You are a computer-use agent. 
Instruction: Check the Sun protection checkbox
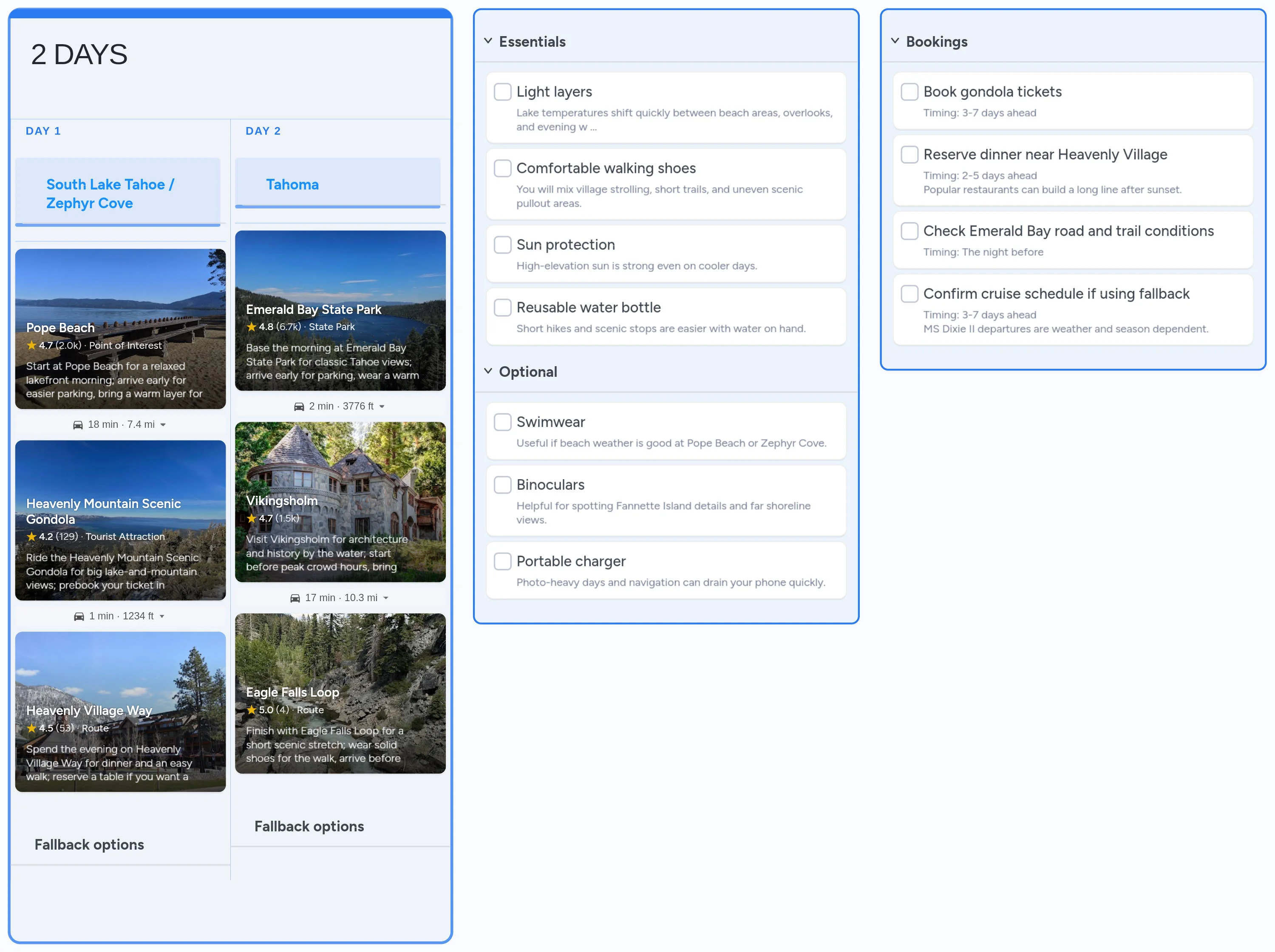coord(503,244)
